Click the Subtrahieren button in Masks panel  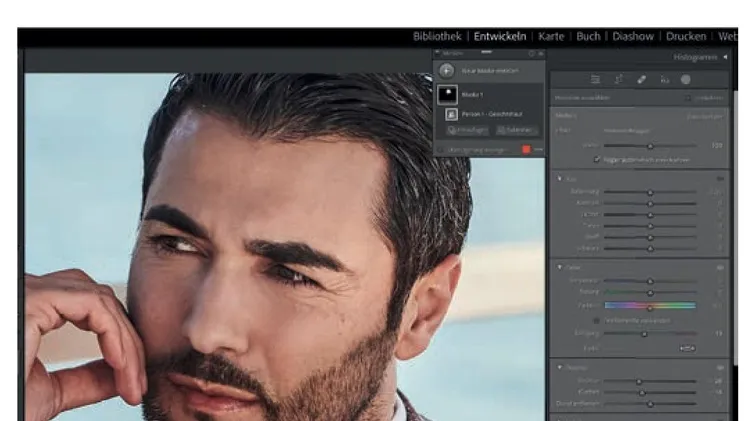516,130
